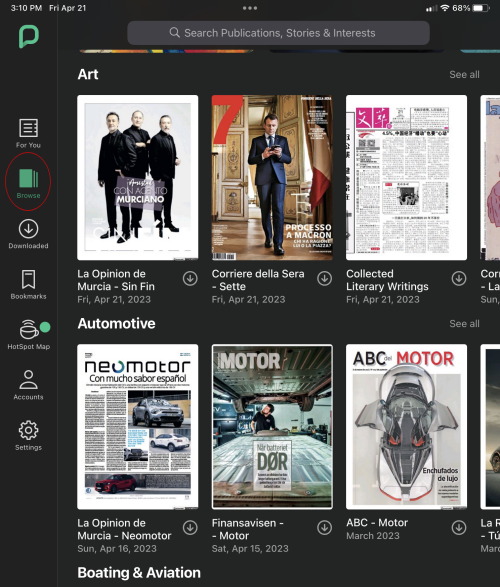
Task: Open Bookmarks in the sidebar
Action: coord(28,285)
